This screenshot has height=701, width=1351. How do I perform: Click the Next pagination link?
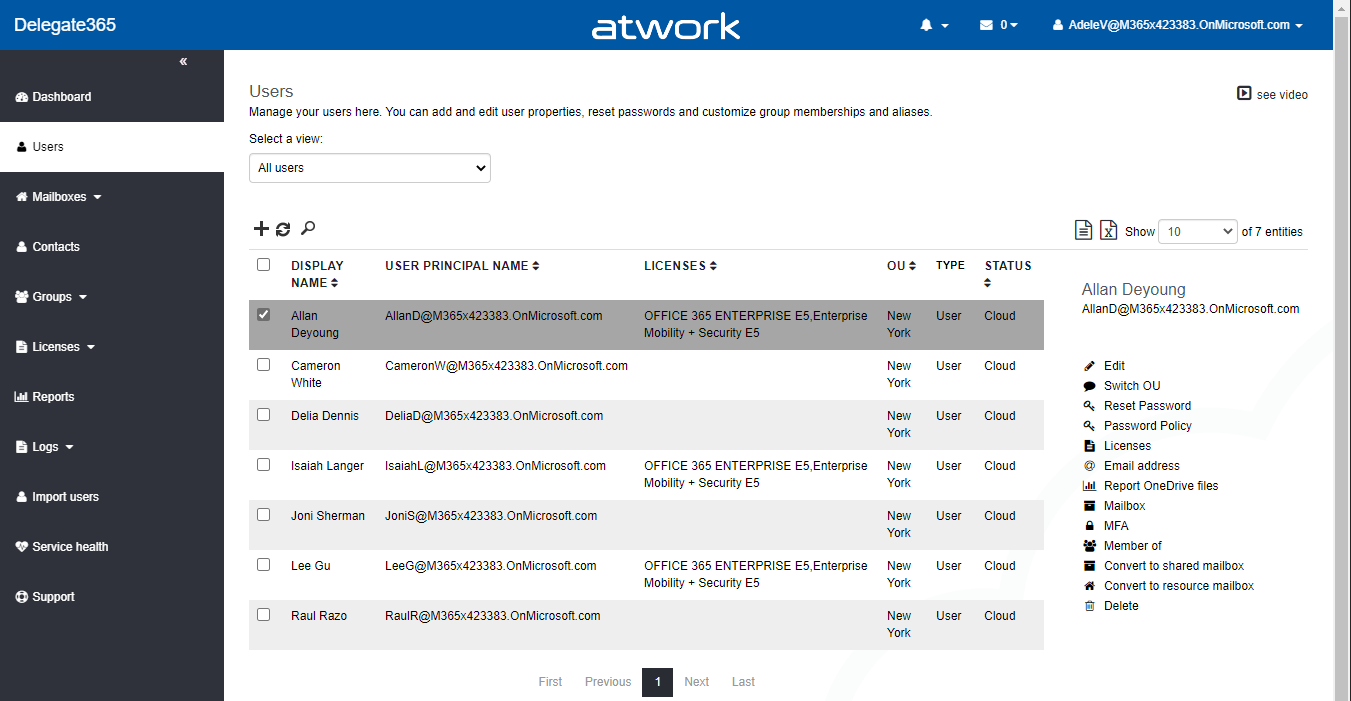pyautogui.click(x=696, y=682)
